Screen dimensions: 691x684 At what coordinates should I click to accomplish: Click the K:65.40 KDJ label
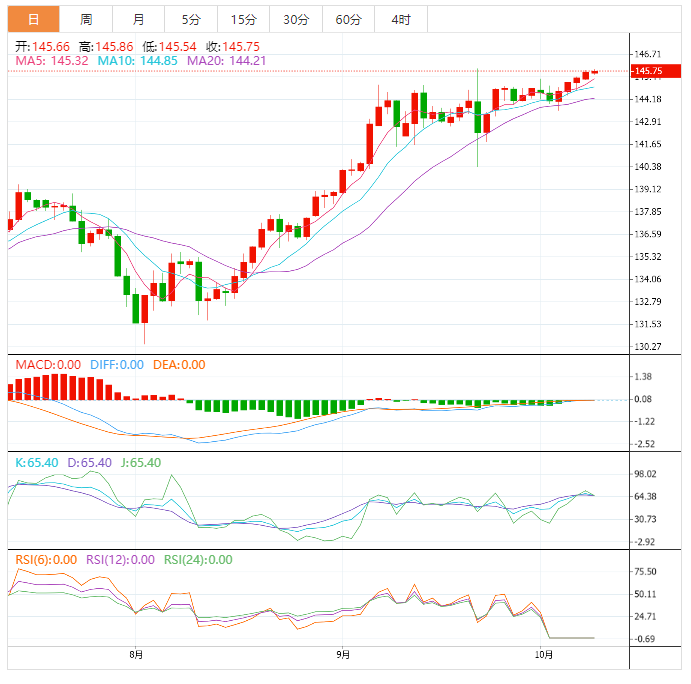coord(37,463)
